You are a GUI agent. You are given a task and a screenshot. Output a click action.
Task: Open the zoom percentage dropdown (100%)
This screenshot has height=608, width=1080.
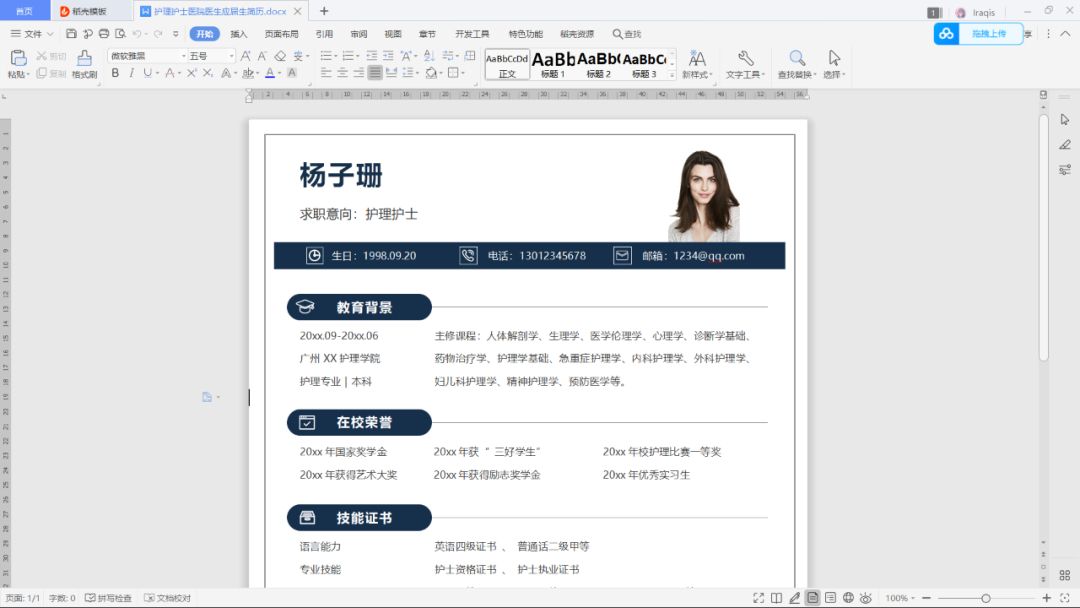[x=900, y=598]
